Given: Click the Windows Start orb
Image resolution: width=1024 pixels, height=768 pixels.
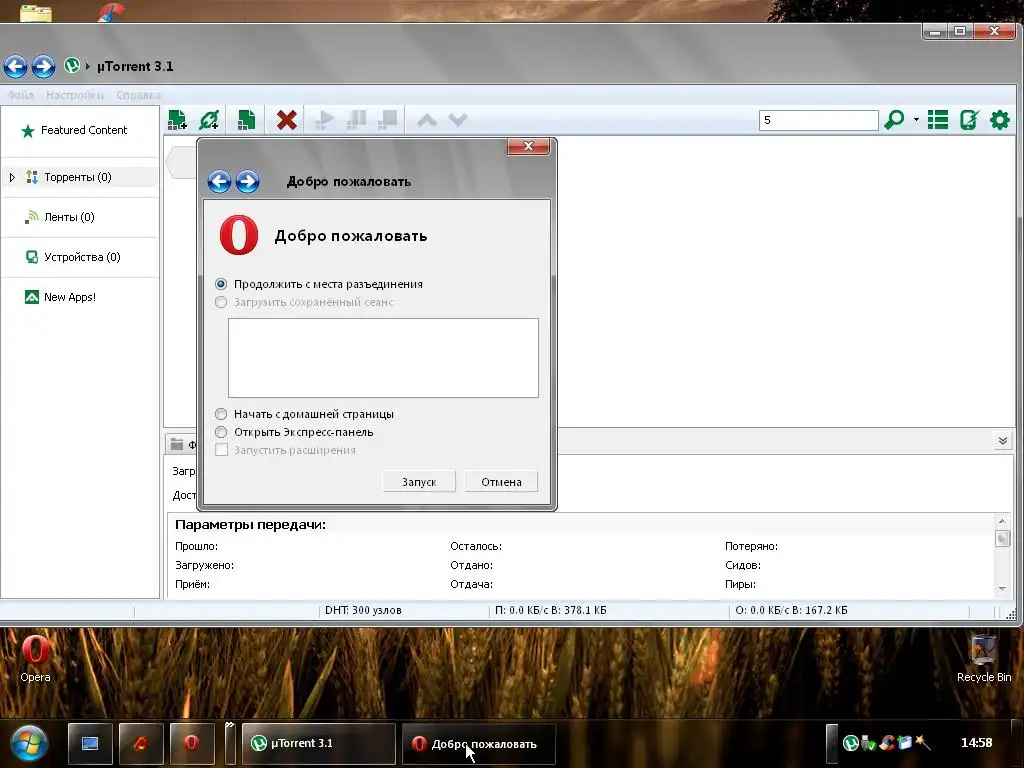Looking at the screenshot, I should [x=29, y=743].
